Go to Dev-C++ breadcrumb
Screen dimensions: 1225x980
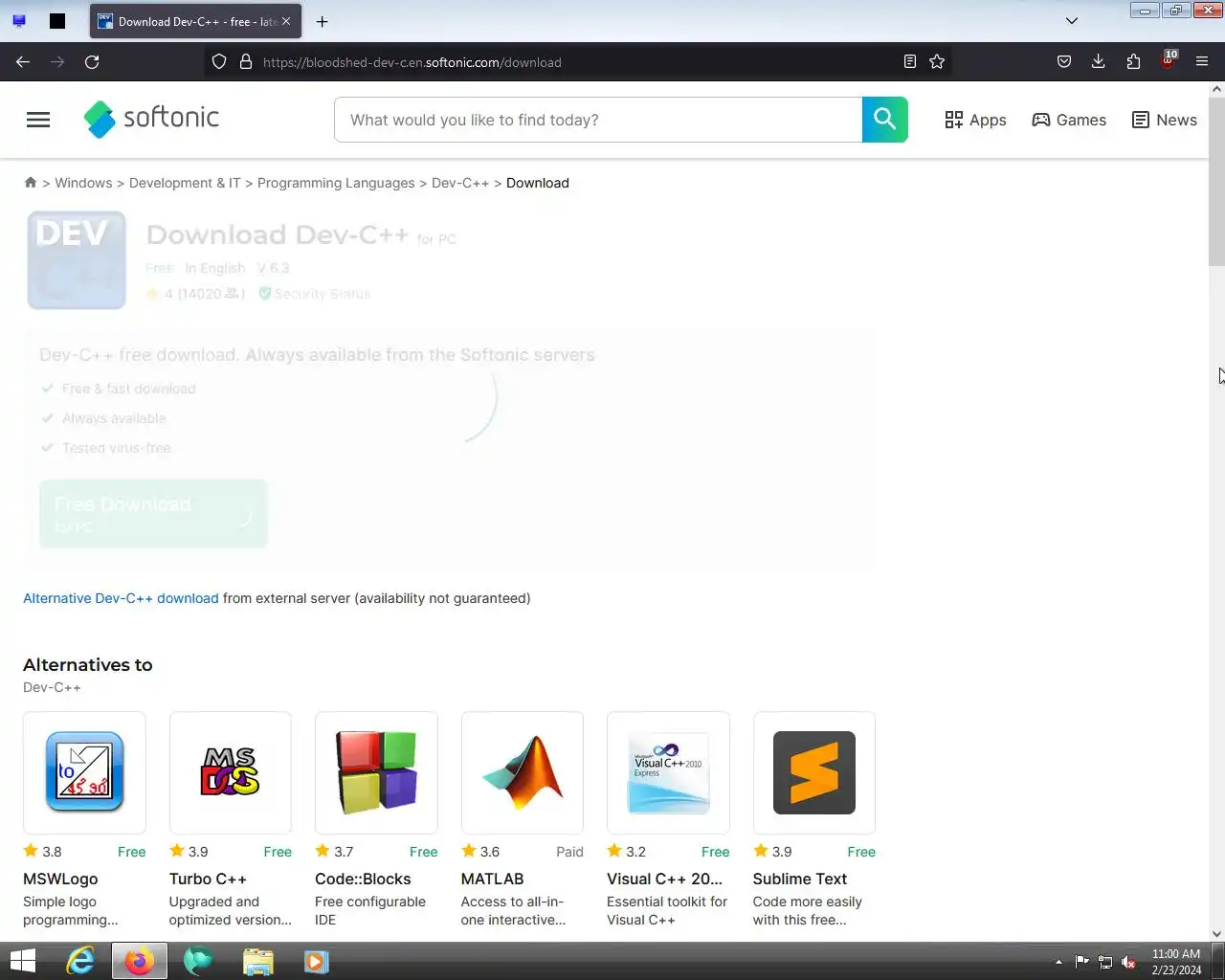tap(460, 183)
